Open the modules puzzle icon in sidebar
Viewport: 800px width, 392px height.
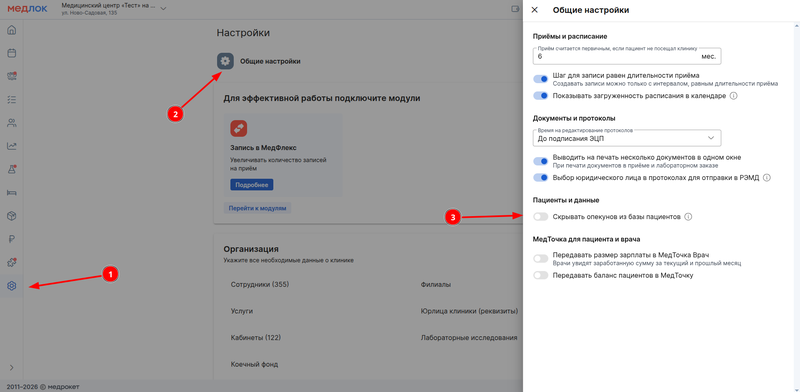(11, 262)
